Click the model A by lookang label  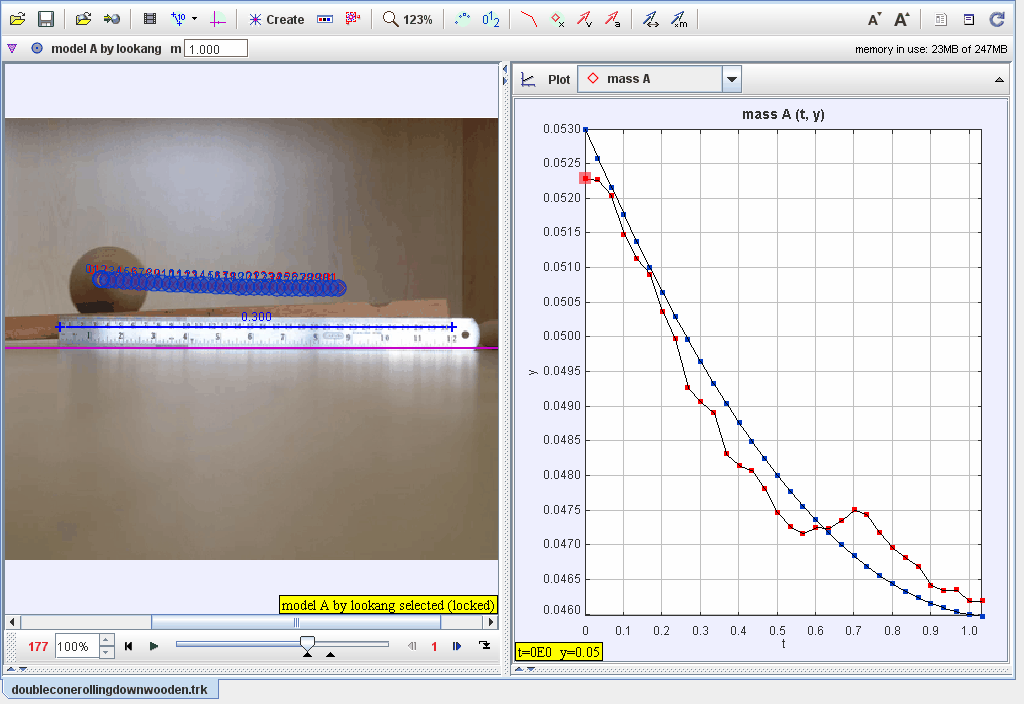106,49
